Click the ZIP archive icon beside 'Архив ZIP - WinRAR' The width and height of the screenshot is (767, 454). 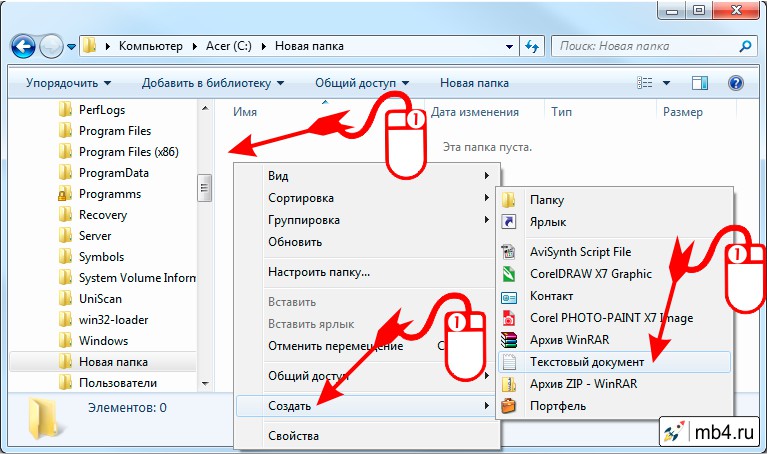(509, 384)
